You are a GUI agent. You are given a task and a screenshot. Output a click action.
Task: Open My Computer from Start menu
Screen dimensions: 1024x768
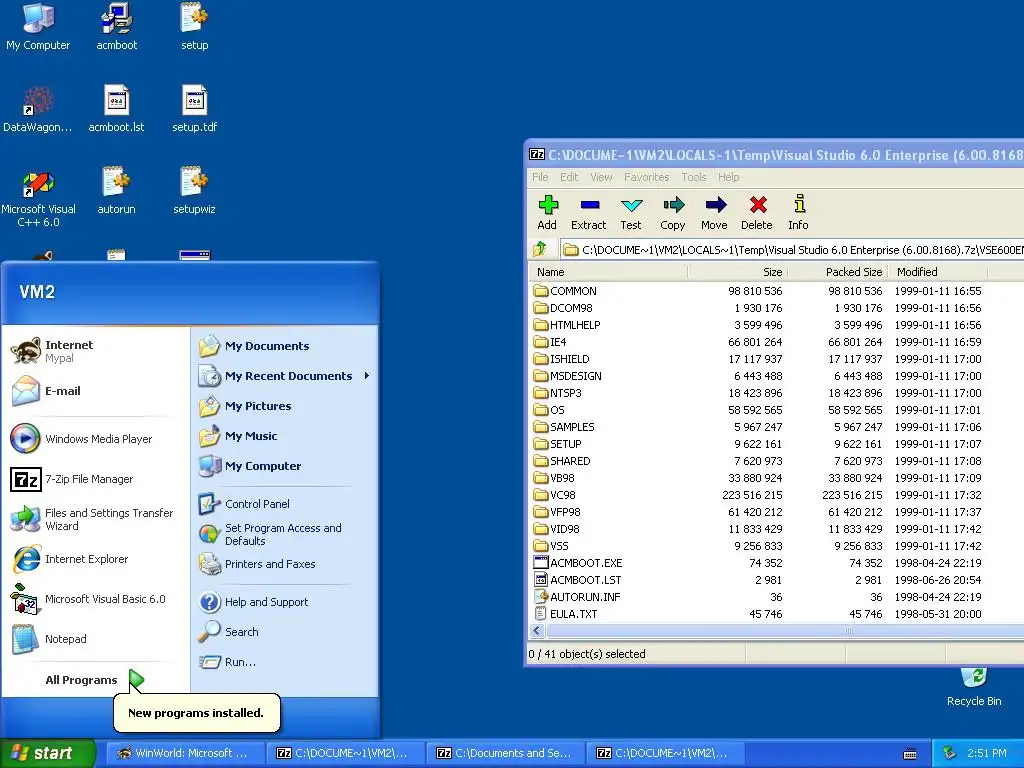[x=285, y=466]
